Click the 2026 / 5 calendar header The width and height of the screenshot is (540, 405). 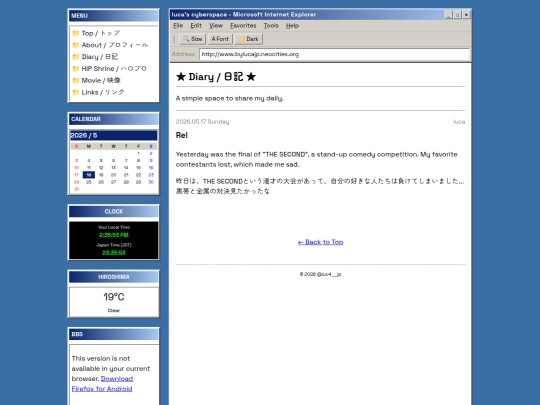[114, 135]
